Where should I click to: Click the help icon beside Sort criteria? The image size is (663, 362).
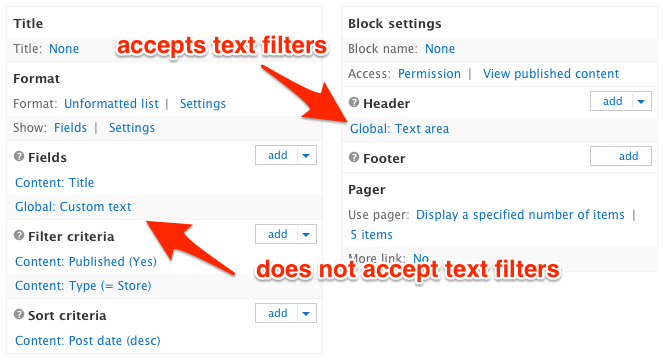pyautogui.click(x=19, y=314)
